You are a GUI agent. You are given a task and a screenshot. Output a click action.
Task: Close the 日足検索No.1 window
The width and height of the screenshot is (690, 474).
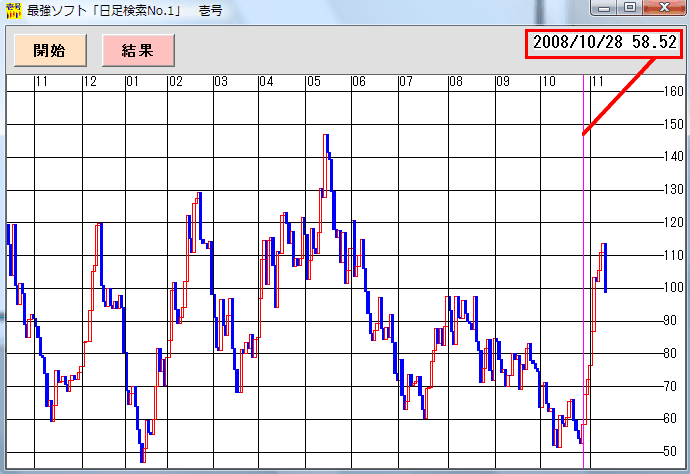(x=664, y=7)
